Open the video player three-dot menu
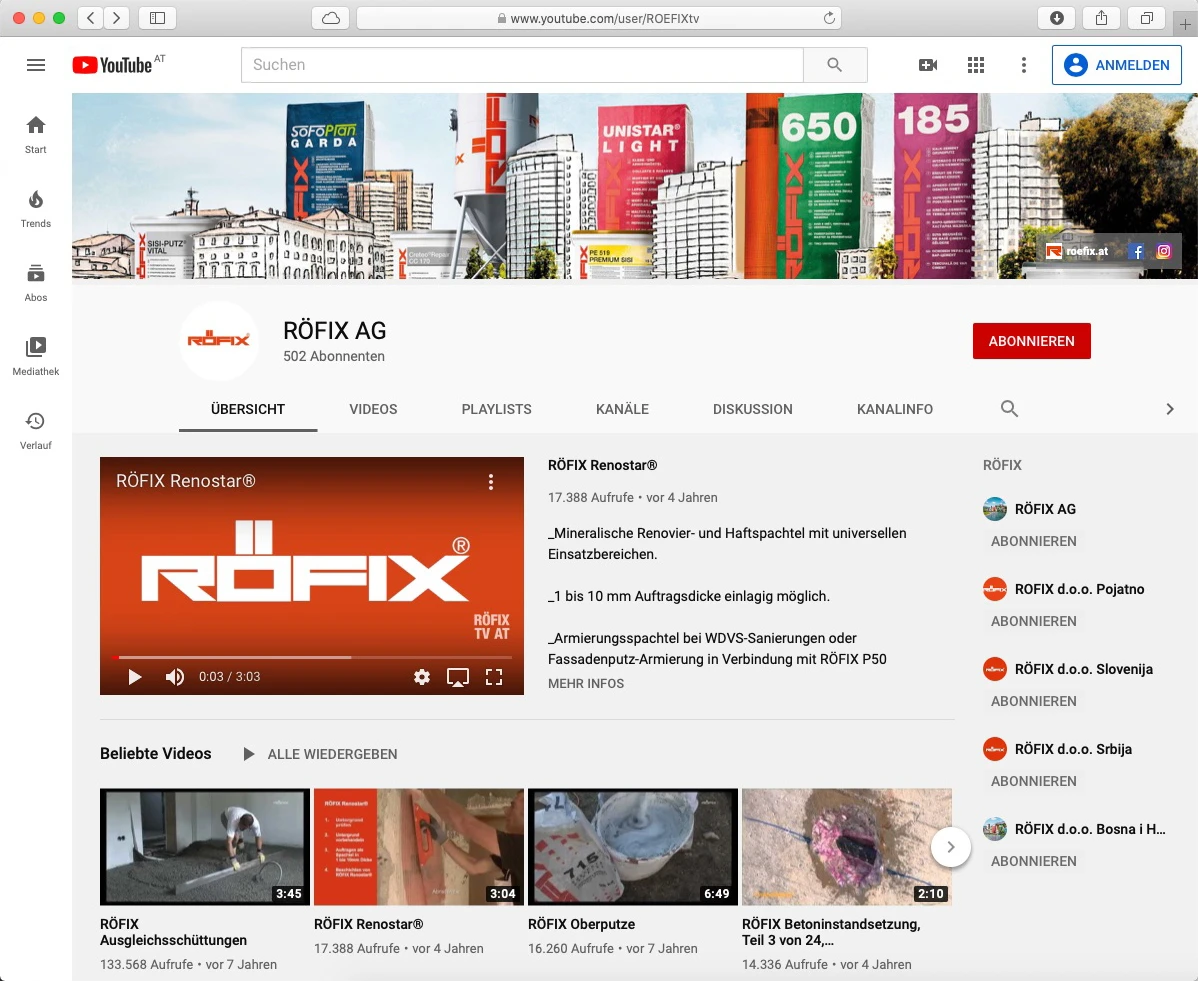The image size is (1198, 981). click(491, 481)
